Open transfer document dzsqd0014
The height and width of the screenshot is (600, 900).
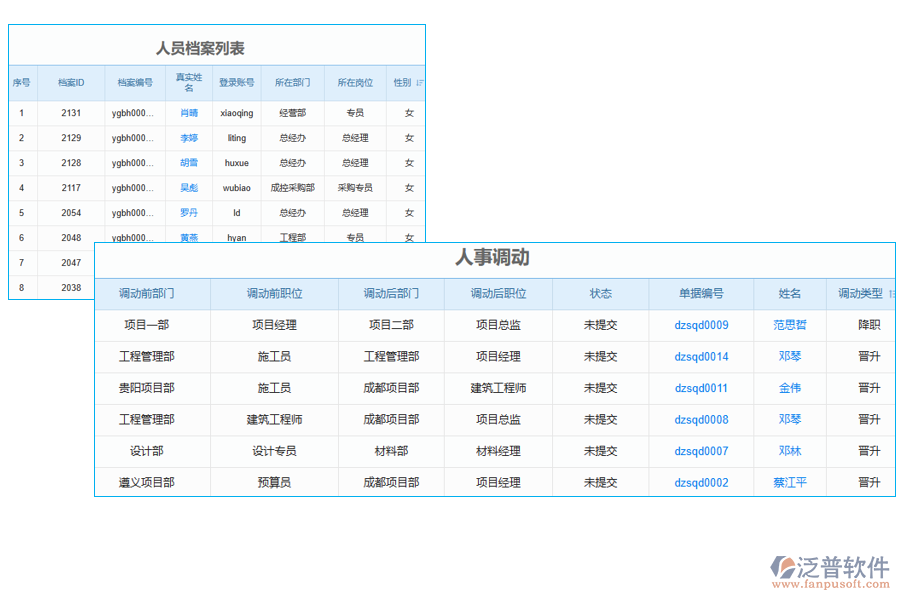pyautogui.click(x=701, y=356)
